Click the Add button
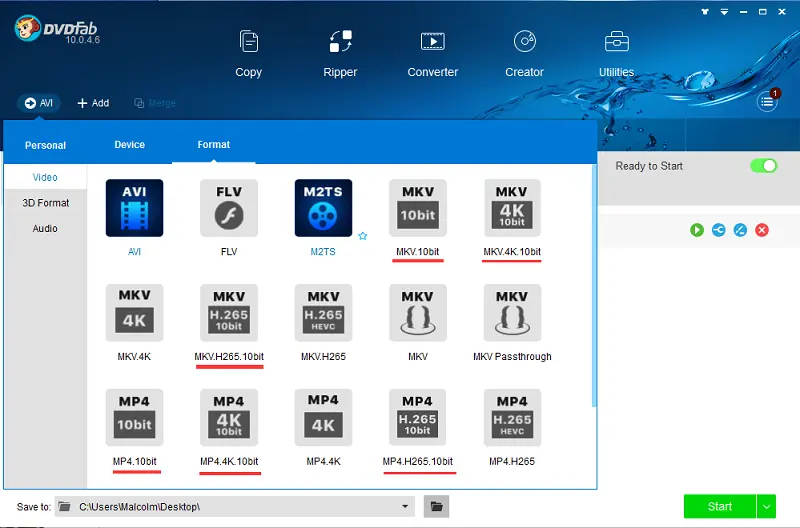 click(x=93, y=103)
